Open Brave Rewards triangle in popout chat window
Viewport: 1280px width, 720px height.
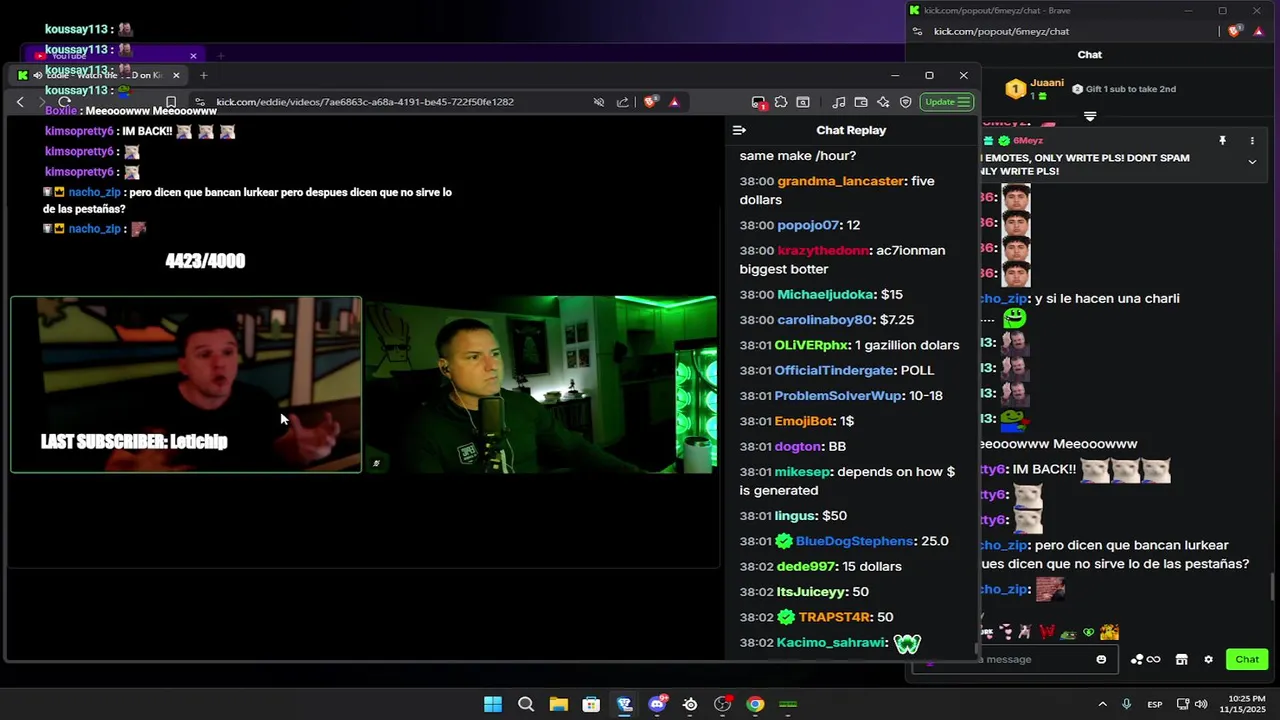pyautogui.click(x=1259, y=32)
